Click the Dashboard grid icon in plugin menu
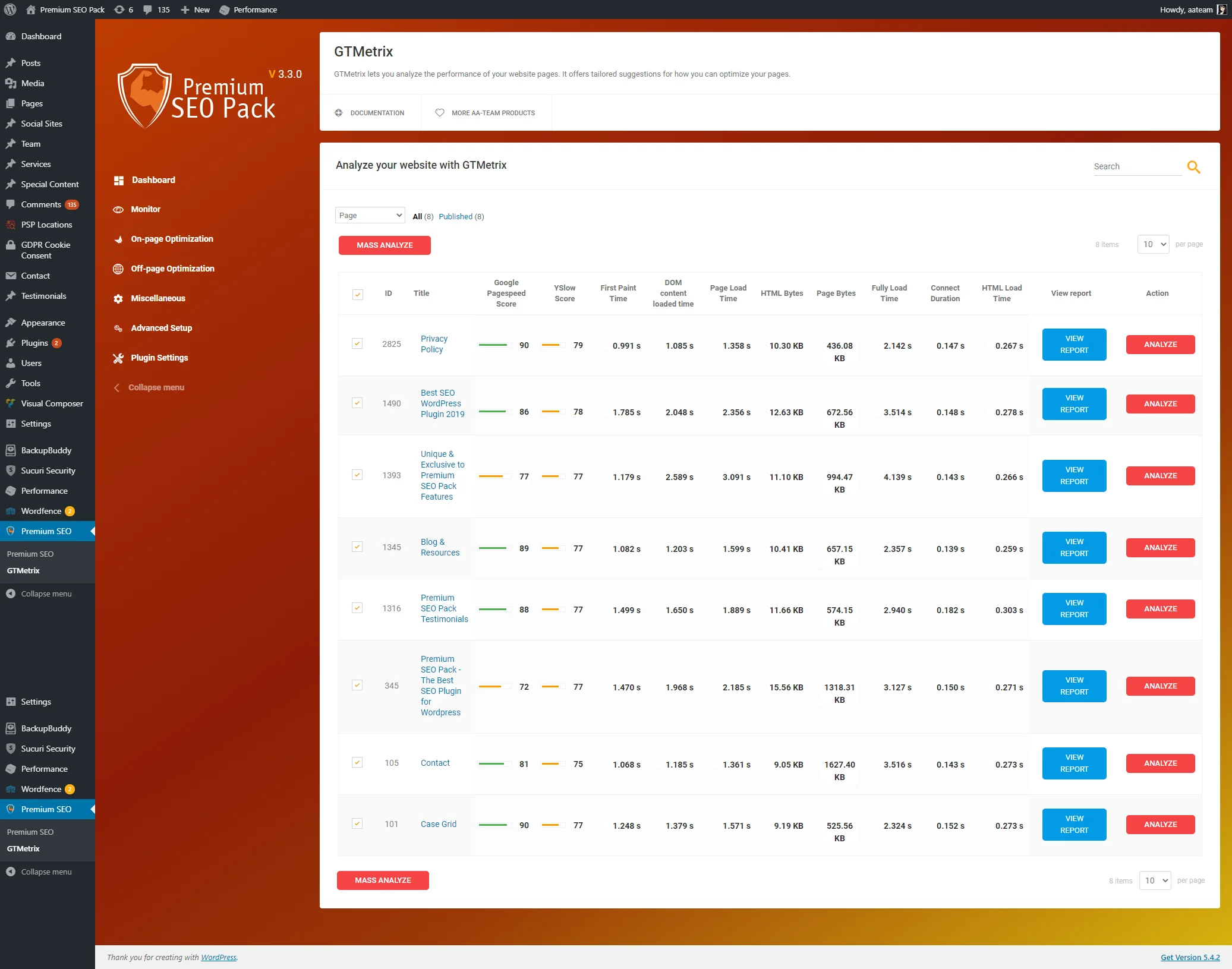Screen dimensions: 1232x969 click(x=119, y=180)
